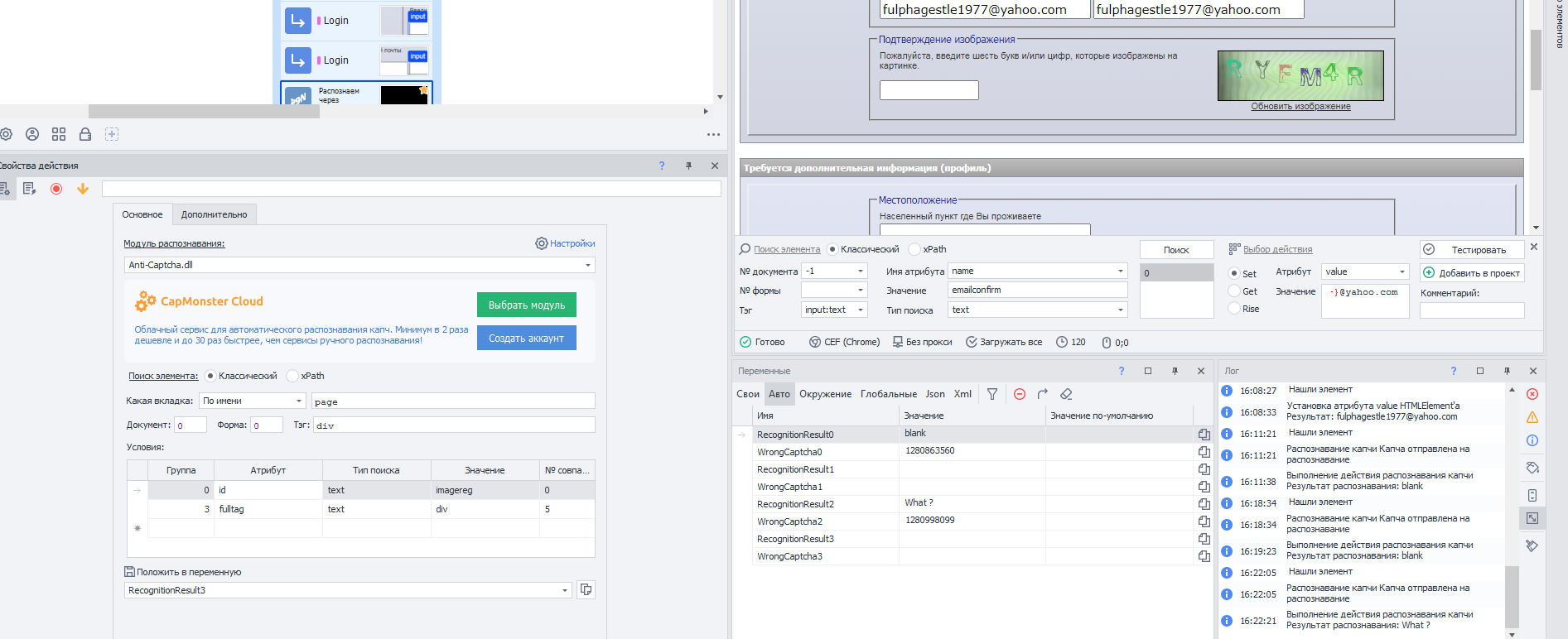Expand the 'По имени' tab selection dropdown
Screen dimensions: 1568x639
[x=299, y=401]
